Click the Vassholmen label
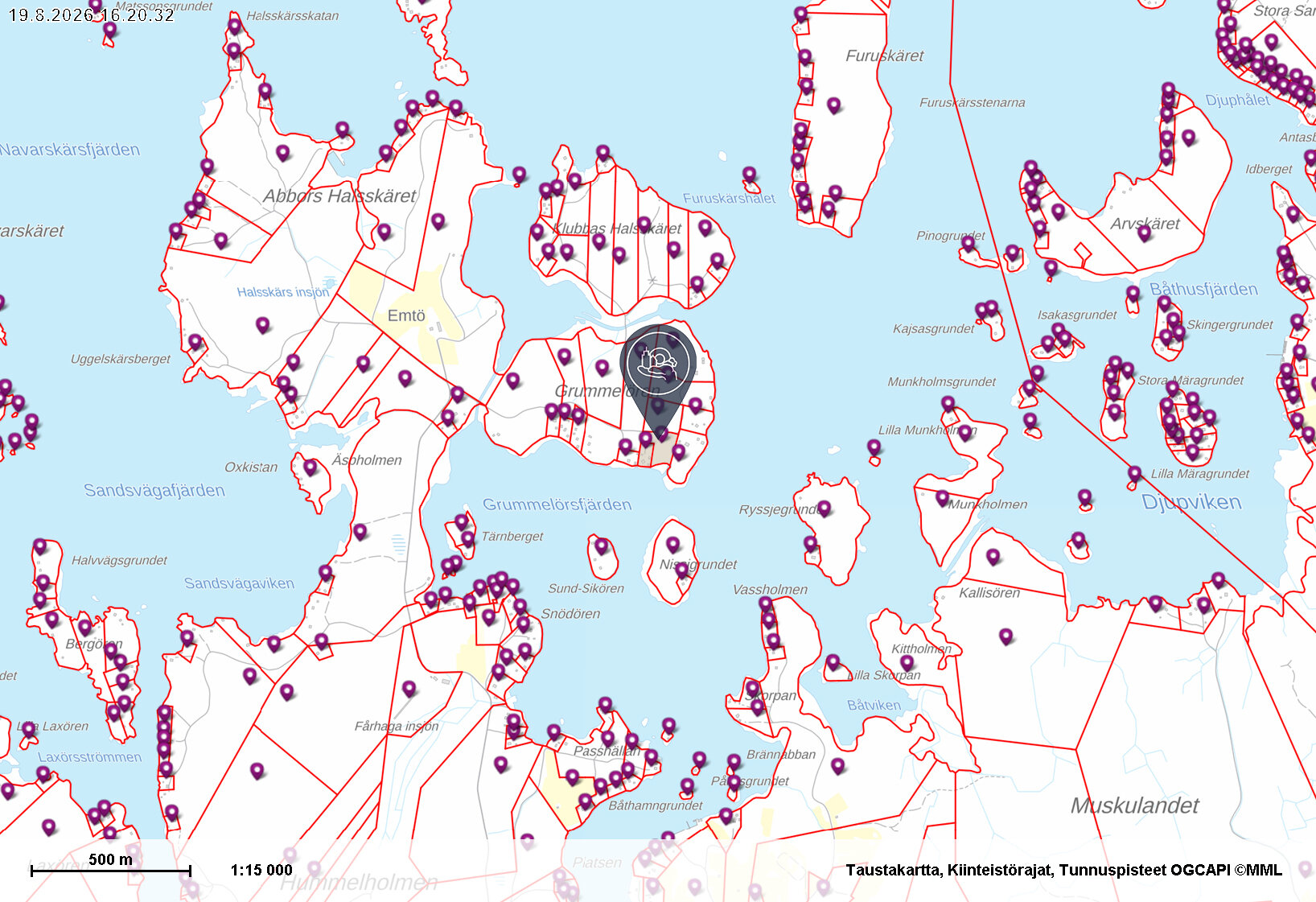1316x902 pixels. click(x=770, y=590)
